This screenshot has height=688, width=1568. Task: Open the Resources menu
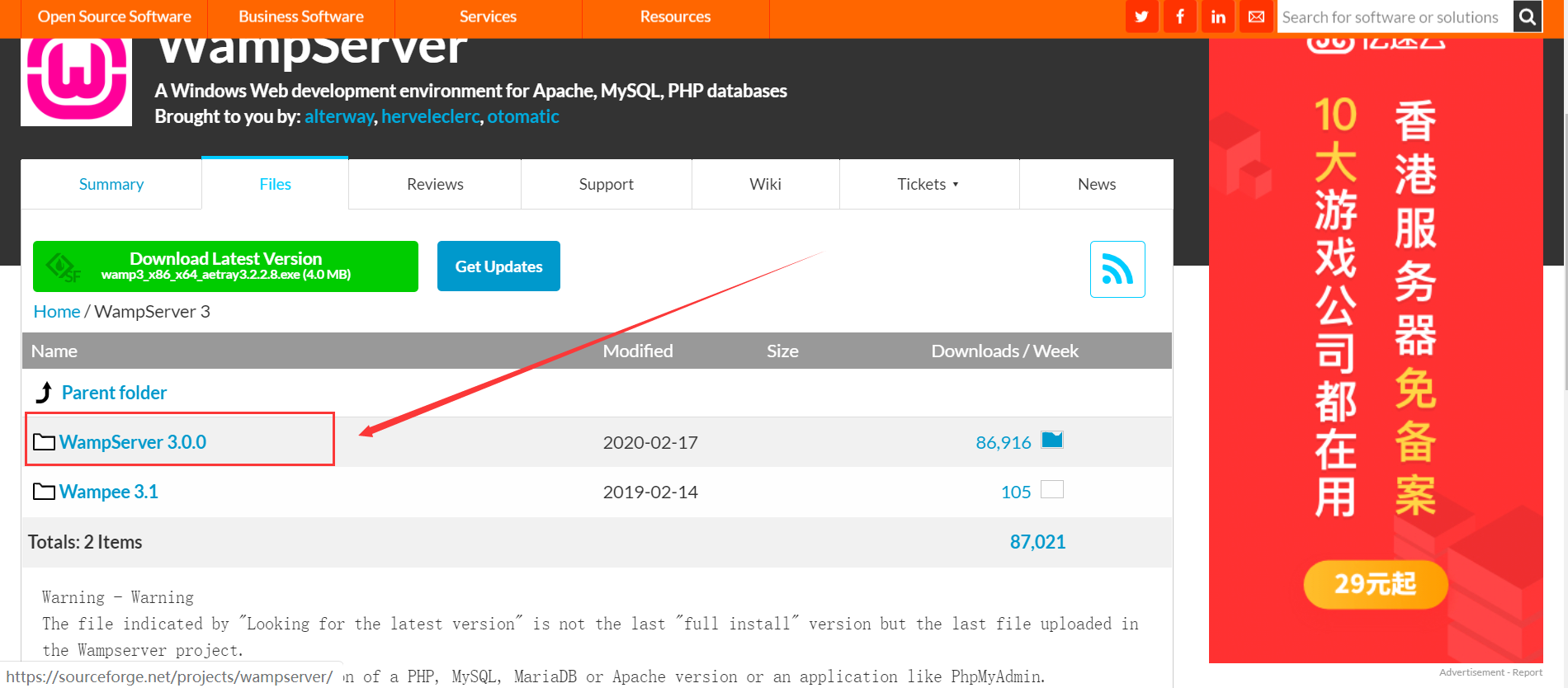tap(676, 16)
